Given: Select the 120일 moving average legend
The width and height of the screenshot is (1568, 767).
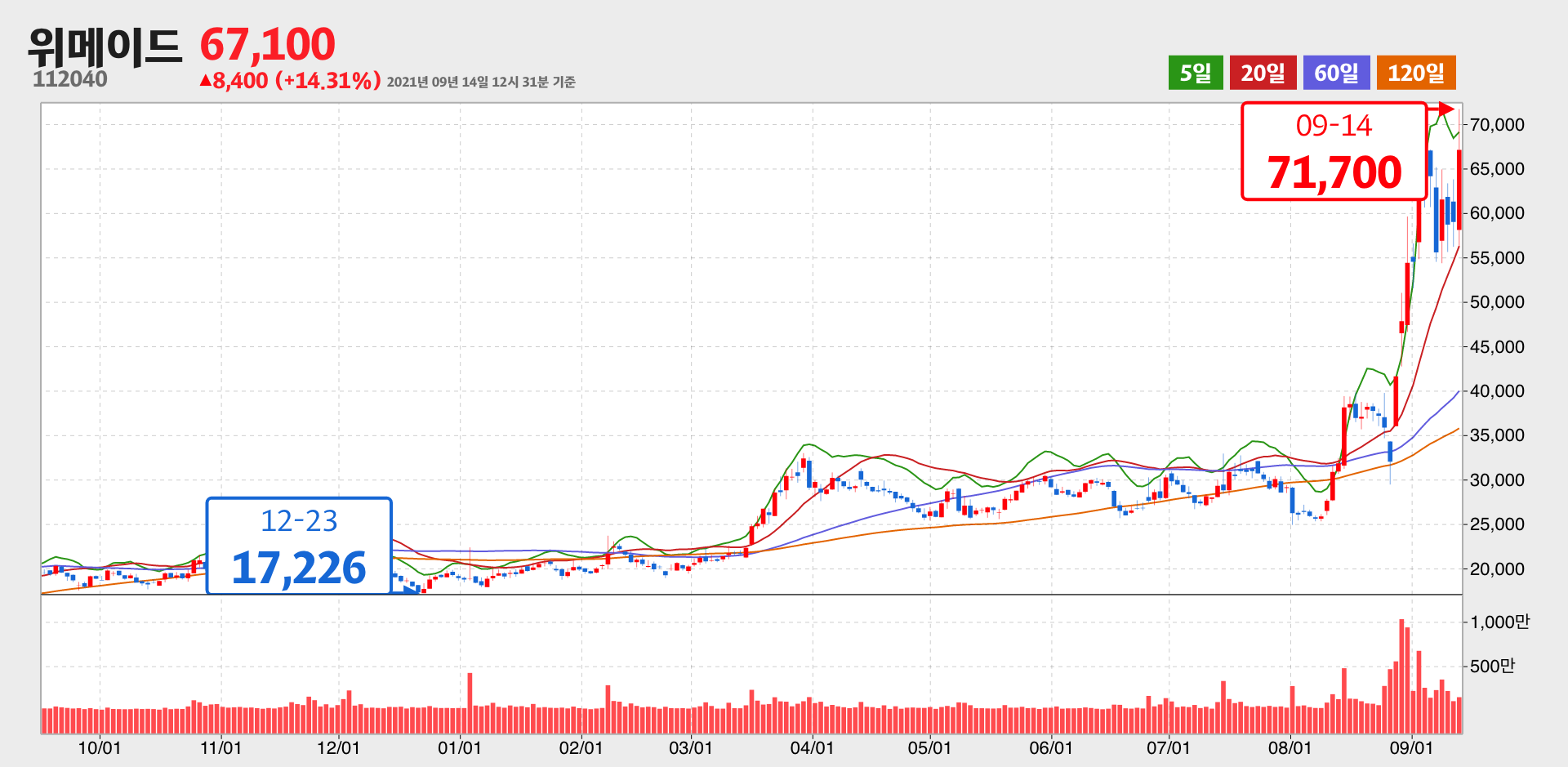Looking at the screenshot, I should pyautogui.click(x=1416, y=73).
